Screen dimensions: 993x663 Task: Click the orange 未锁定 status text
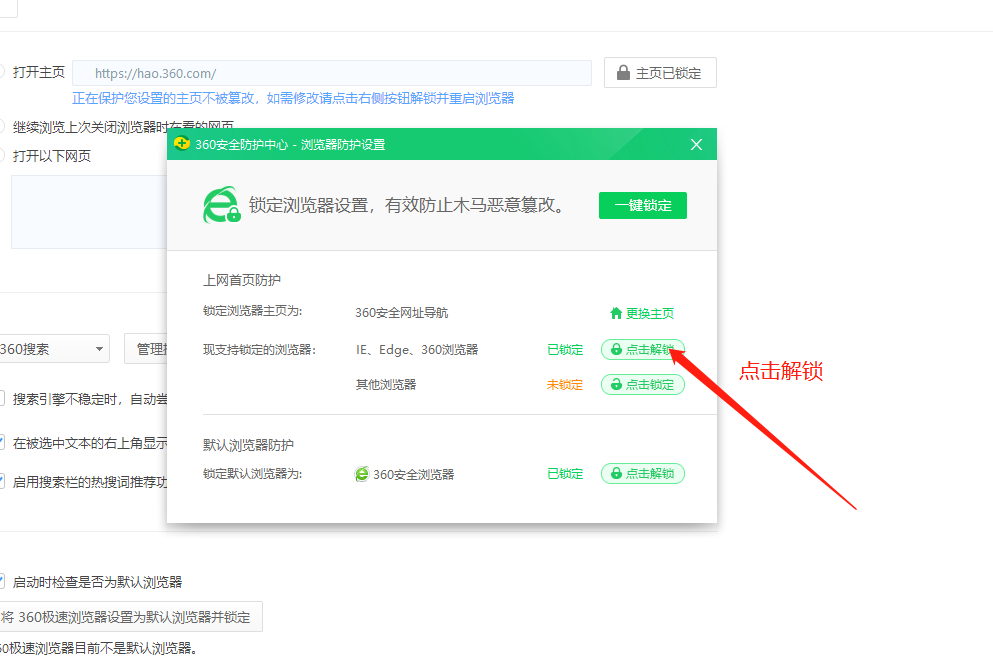[565, 384]
